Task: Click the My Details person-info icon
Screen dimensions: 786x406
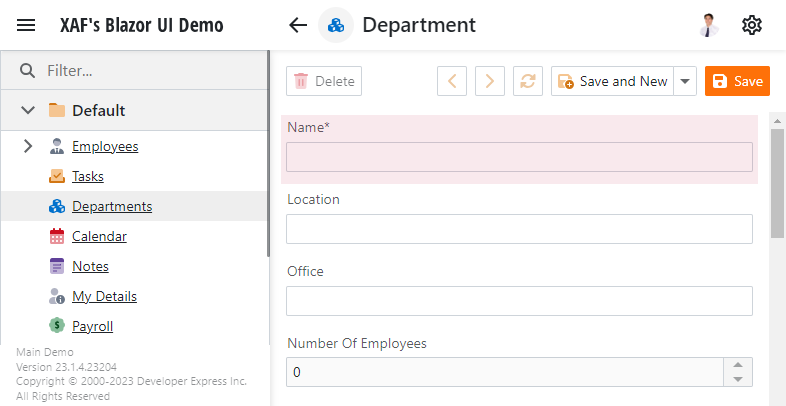Action: tap(57, 296)
